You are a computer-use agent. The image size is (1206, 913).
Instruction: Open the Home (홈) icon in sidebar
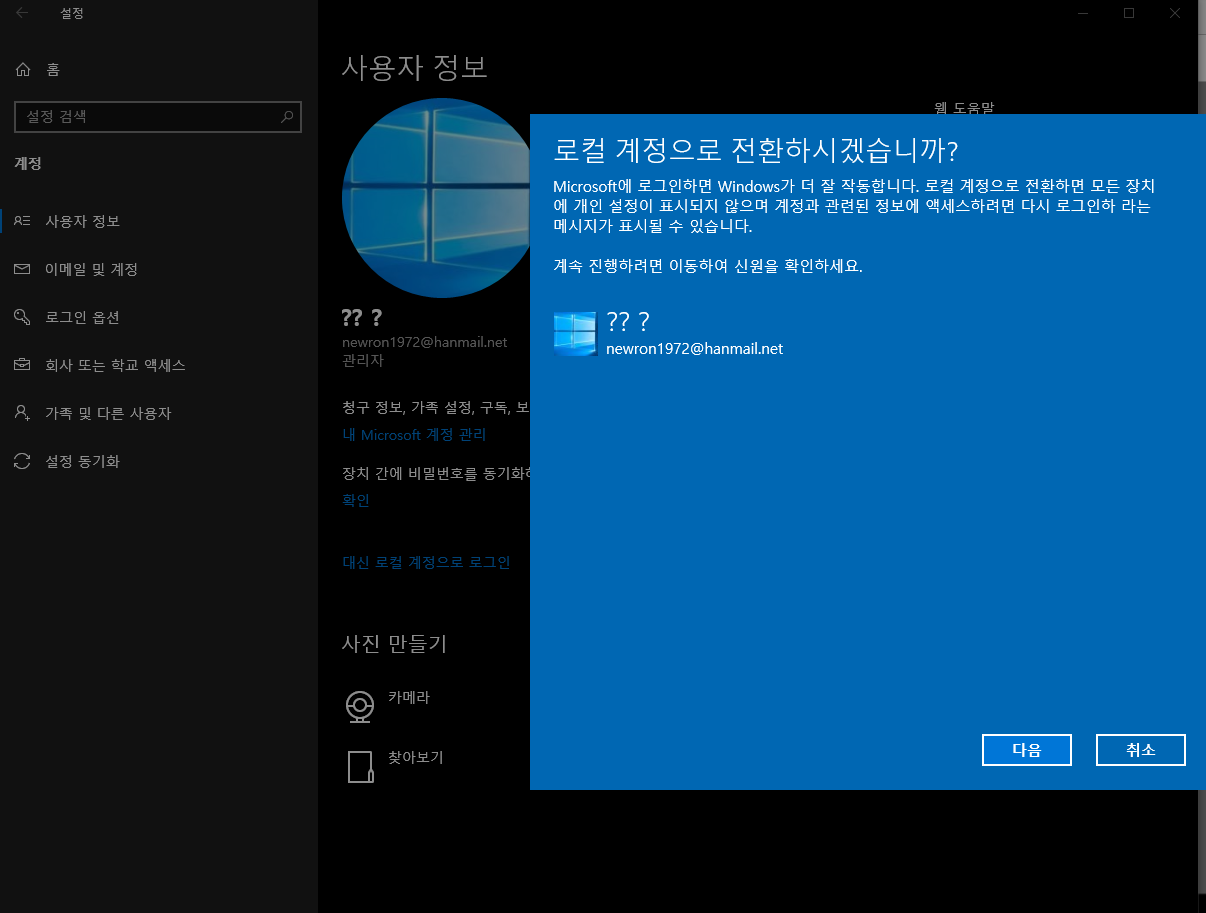(23, 70)
